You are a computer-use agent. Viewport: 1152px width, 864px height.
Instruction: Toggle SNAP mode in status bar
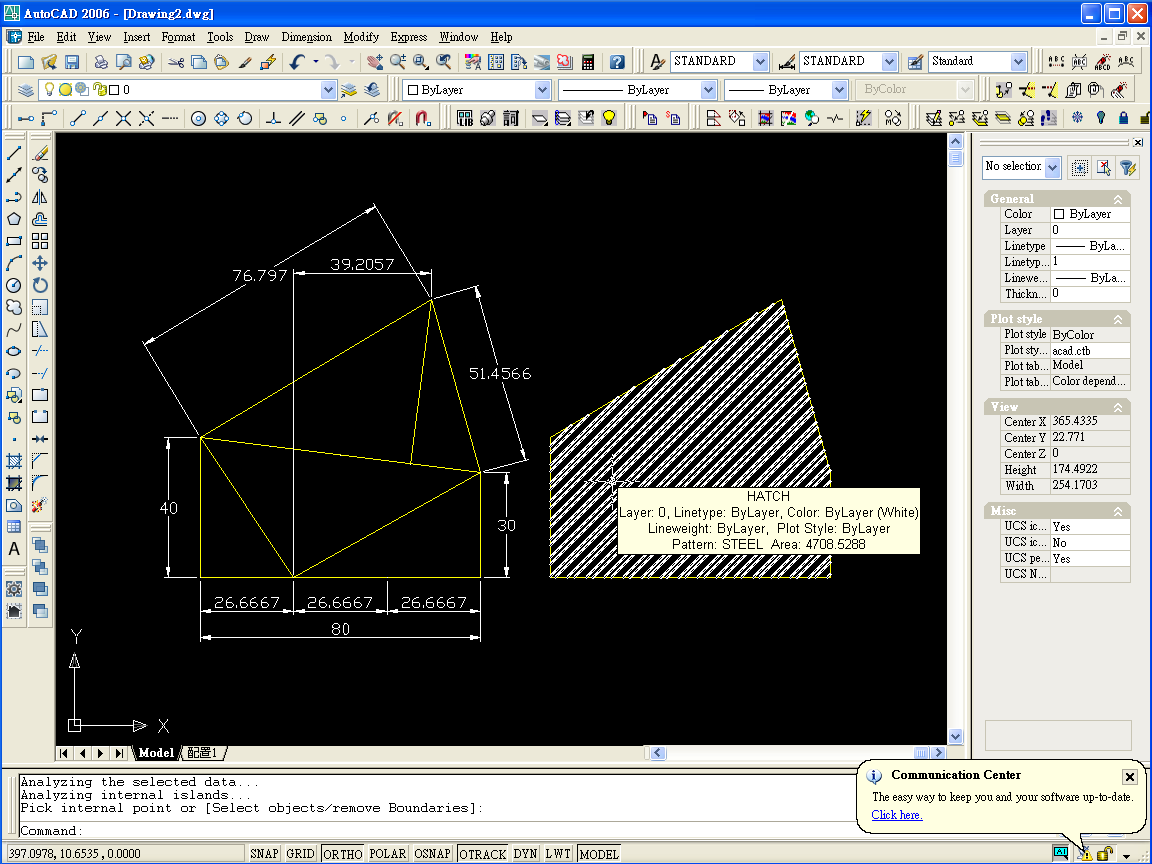click(264, 854)
